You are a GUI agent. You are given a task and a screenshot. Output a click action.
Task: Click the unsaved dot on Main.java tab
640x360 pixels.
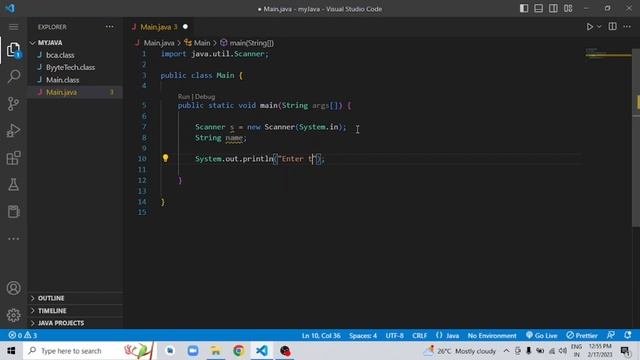tap(185, 27)
